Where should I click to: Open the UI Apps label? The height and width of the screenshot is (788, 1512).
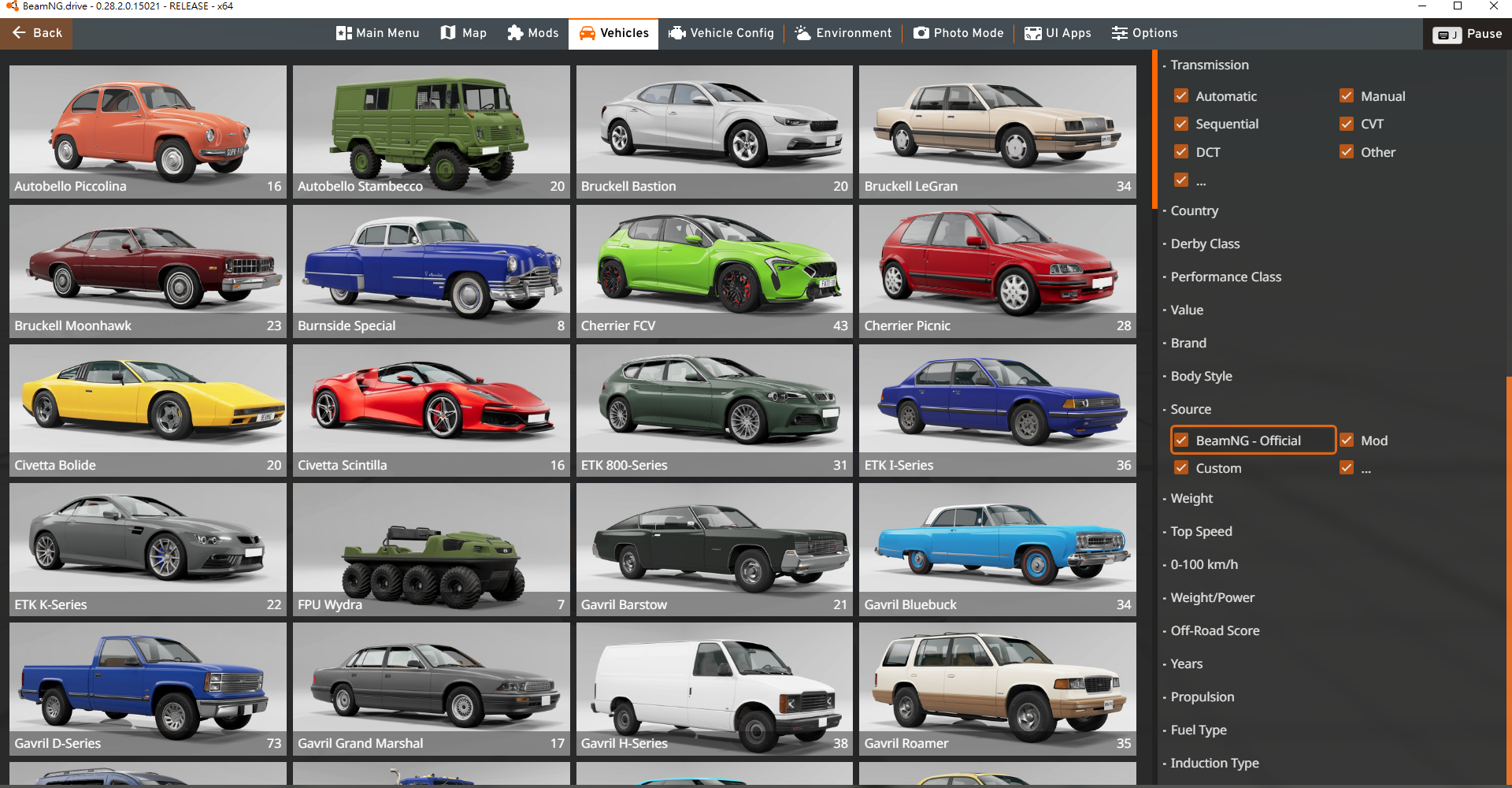(x=1069, y=33)
